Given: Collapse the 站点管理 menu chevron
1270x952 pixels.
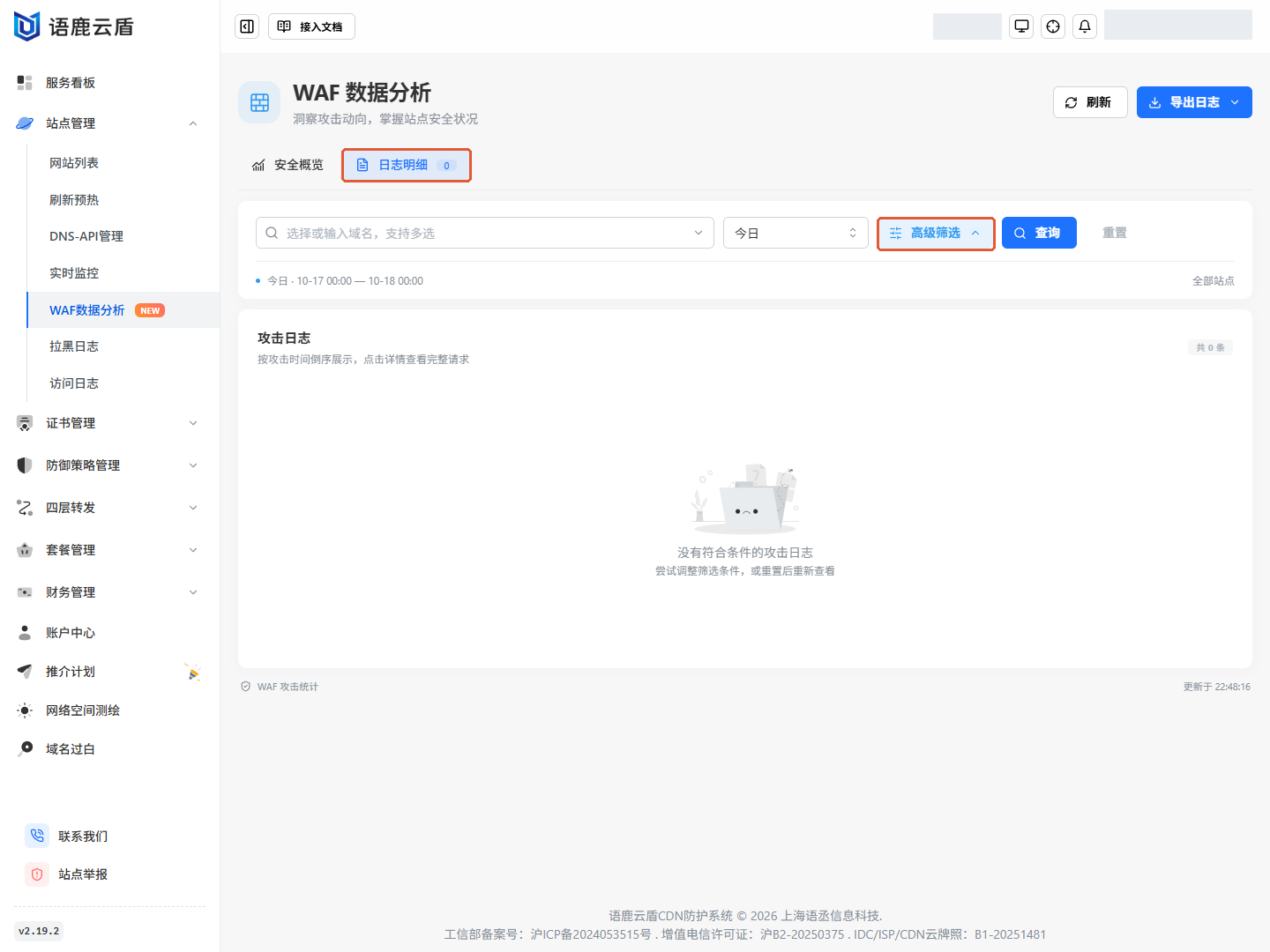Looking at the screenshot, I should tap(193, 123).
